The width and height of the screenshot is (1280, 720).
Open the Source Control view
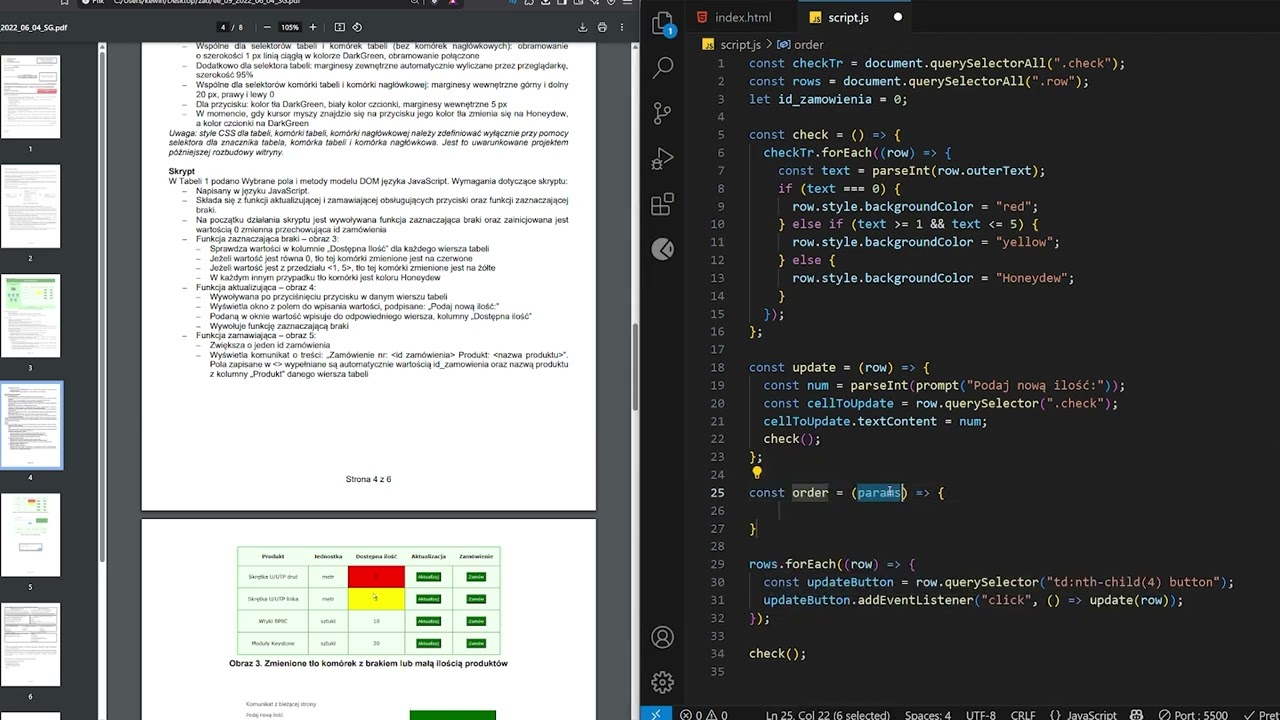(x=662, y=113)
